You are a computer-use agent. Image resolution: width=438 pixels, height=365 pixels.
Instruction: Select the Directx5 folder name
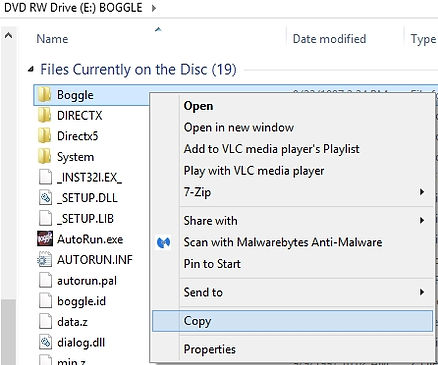pyautogui.click(x=77, y=136)
